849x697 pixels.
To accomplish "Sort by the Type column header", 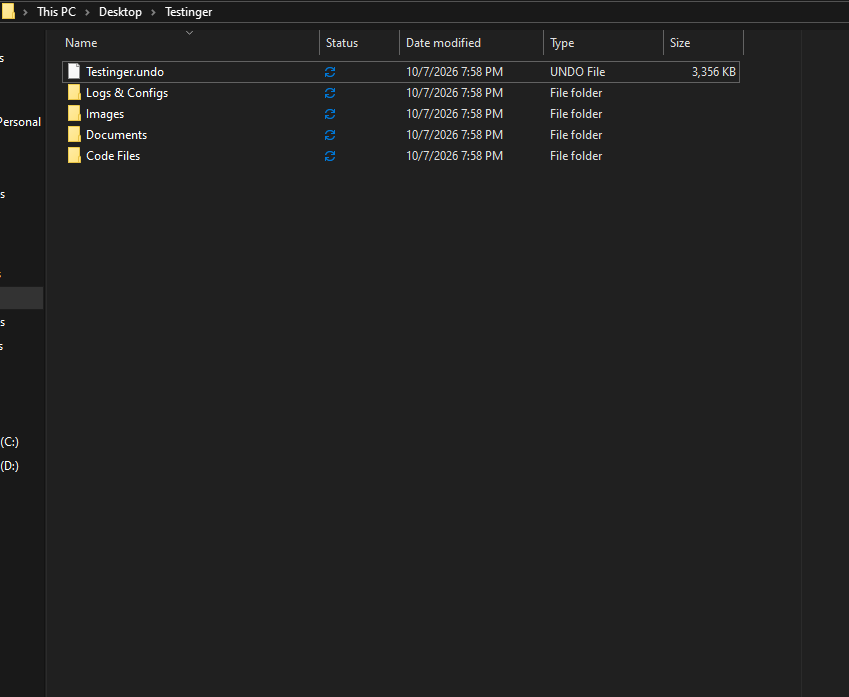I will pyautogui.click(x=604, y=43).
